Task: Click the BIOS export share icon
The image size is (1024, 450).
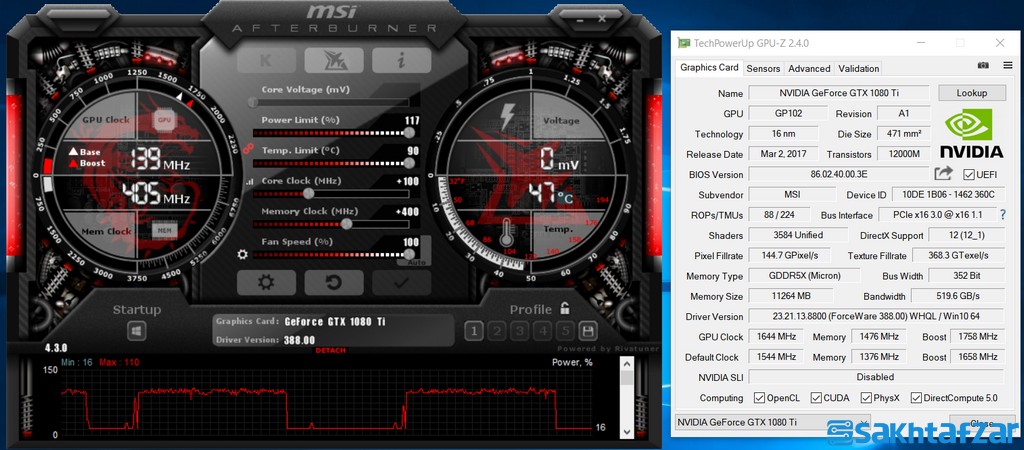Action: coord(944,174)
